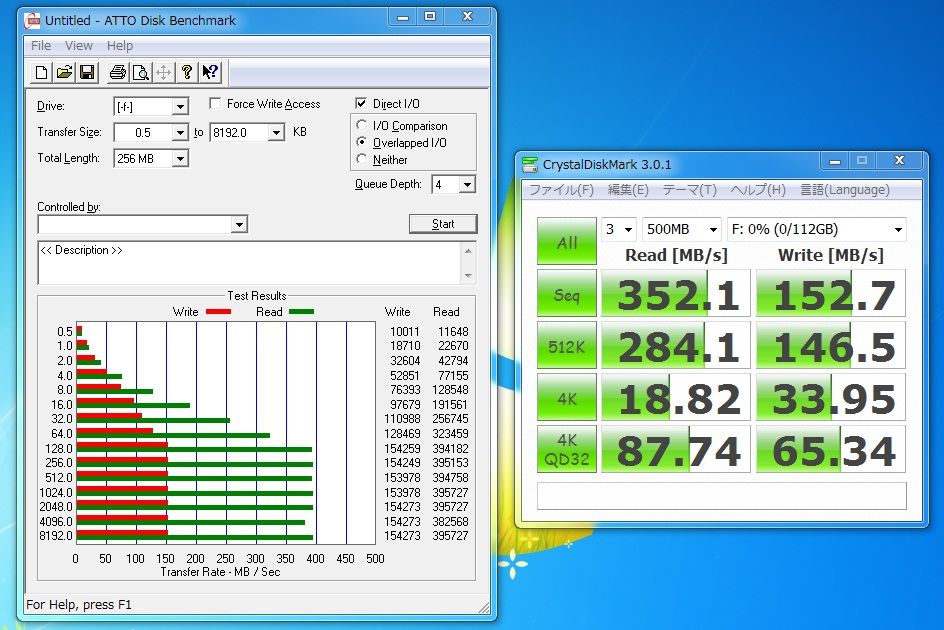This screenshot has height=630, width=944.
Task: Open CrystalDiskMark 言語(Language) menu
Action: click(x=844, y=190)
